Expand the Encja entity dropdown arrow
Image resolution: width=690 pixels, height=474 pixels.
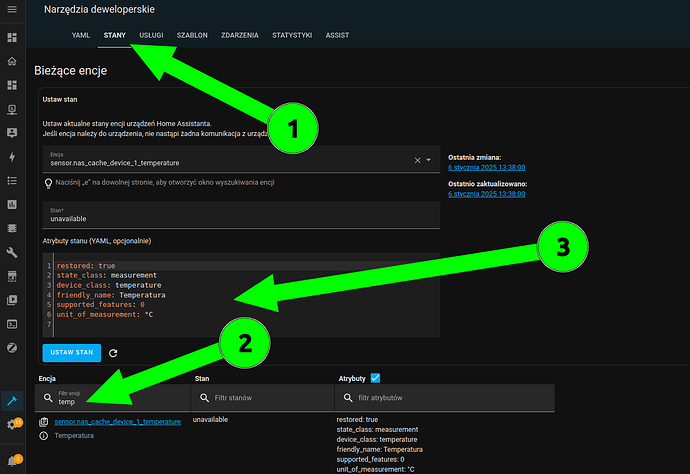pyautogui.click(x=429, y=160)
